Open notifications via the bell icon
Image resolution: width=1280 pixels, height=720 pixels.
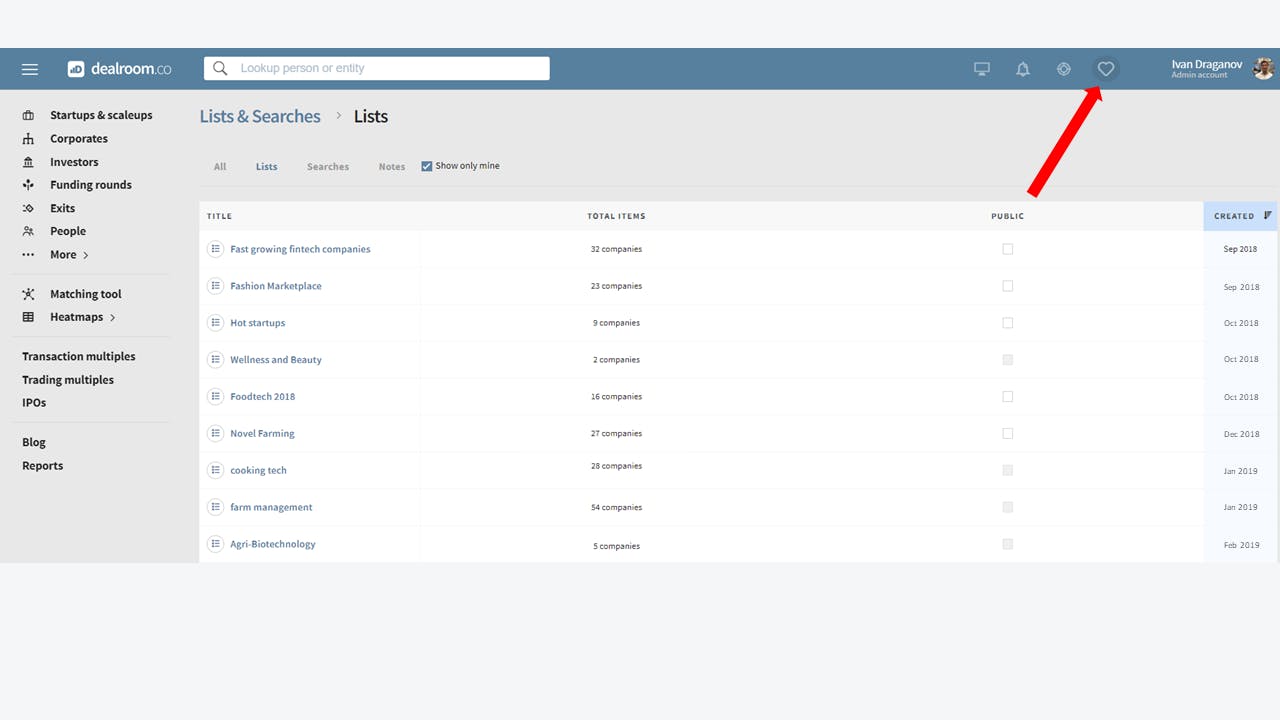point(1022,68)
